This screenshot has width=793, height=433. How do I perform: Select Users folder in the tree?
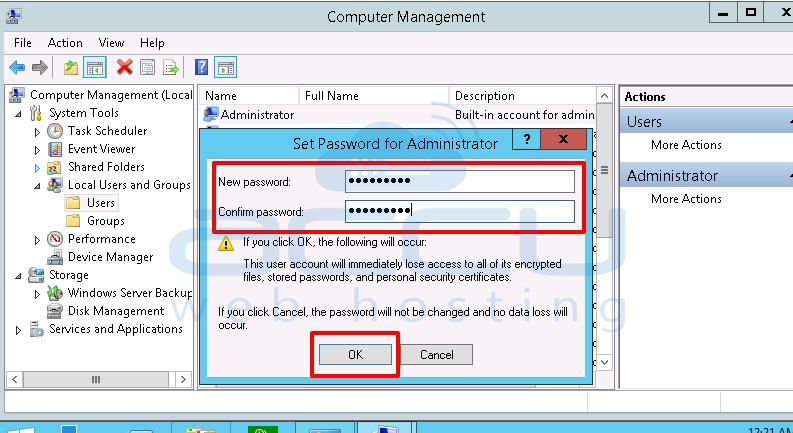point(101,203)
